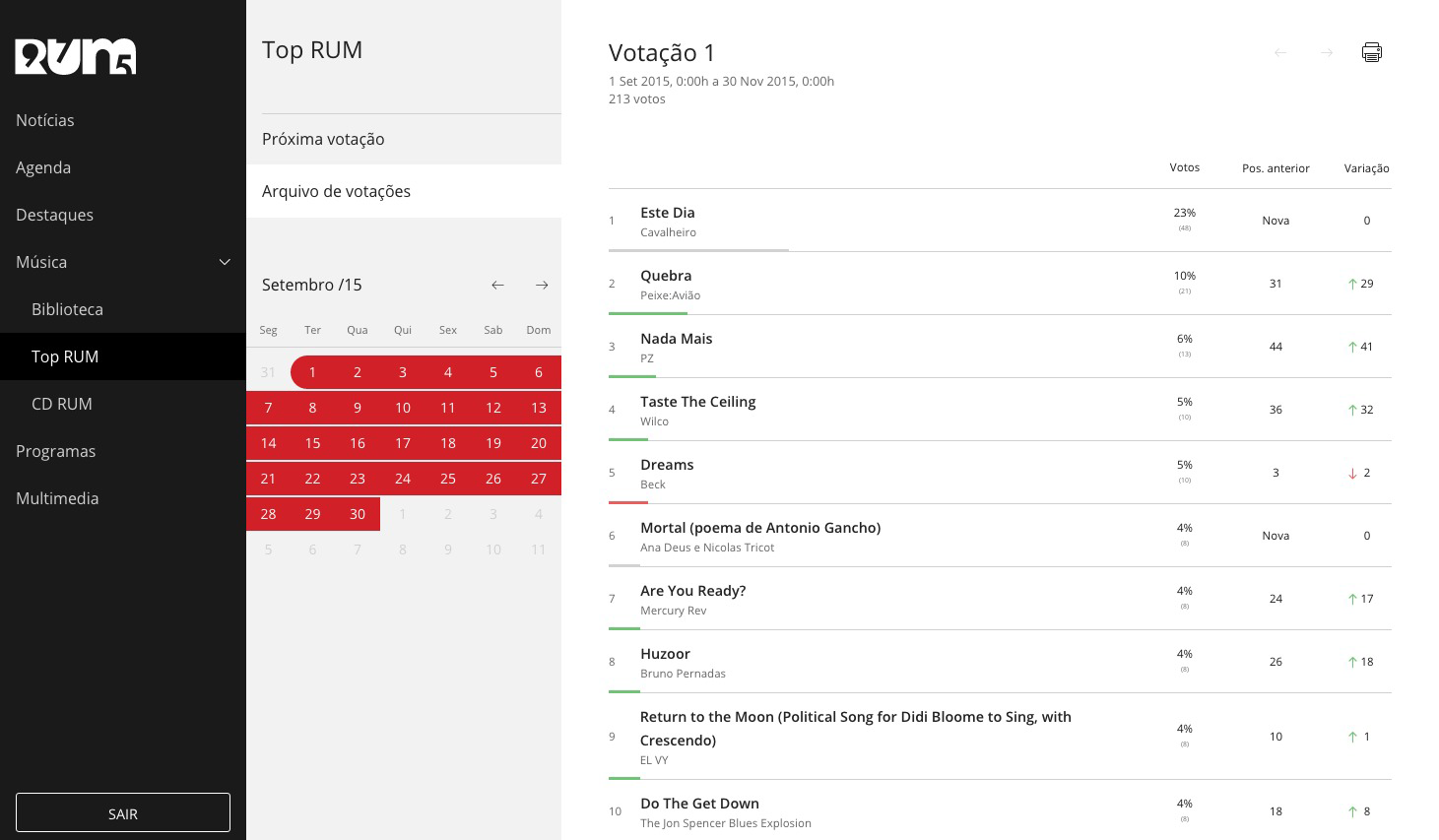Image resolution: width=1439 pixels, height=840 pixels.
Task: Click artist name Cavalheiro
Action: click(x=668, y=232)
